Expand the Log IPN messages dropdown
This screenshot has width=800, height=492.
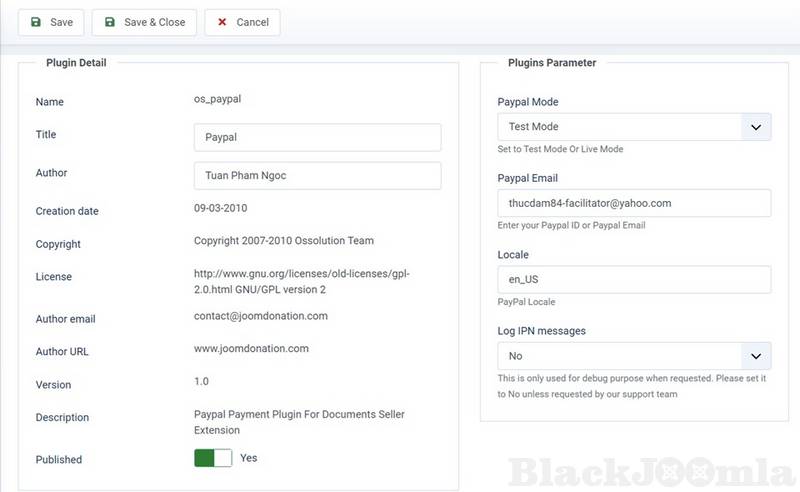click(x=634, y=356)
